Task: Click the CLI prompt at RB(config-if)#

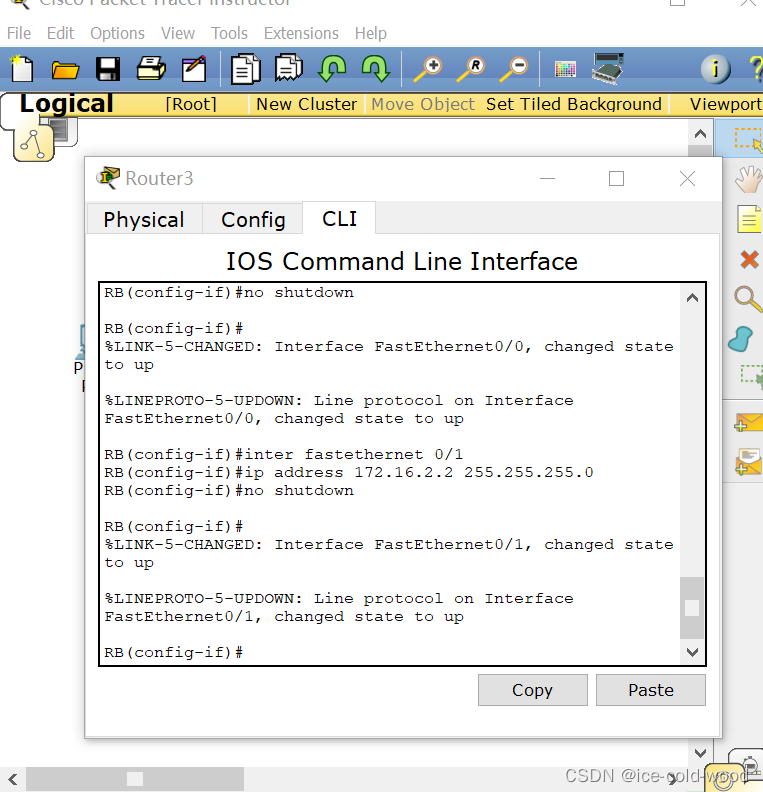Action: pos(174,652)
